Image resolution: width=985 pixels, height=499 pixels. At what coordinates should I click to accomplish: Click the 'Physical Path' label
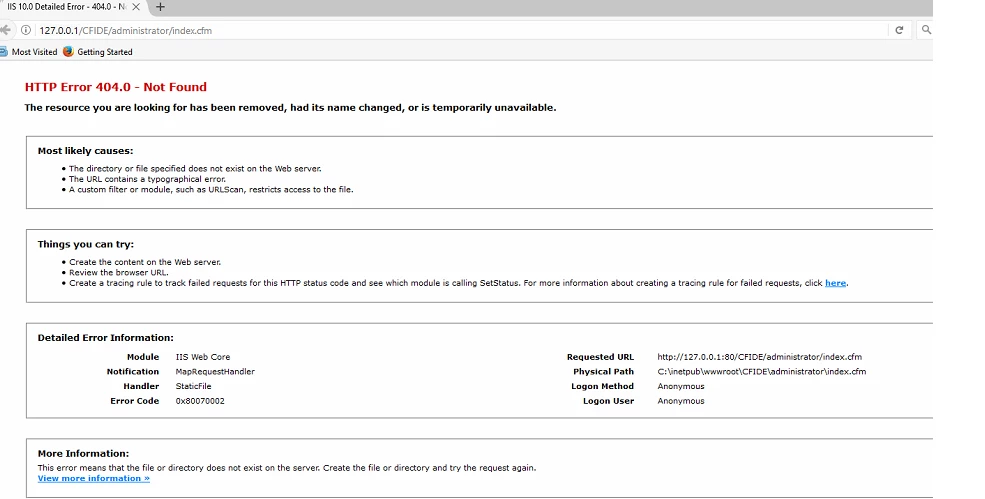pyautogui.click(x=603, y=371)
